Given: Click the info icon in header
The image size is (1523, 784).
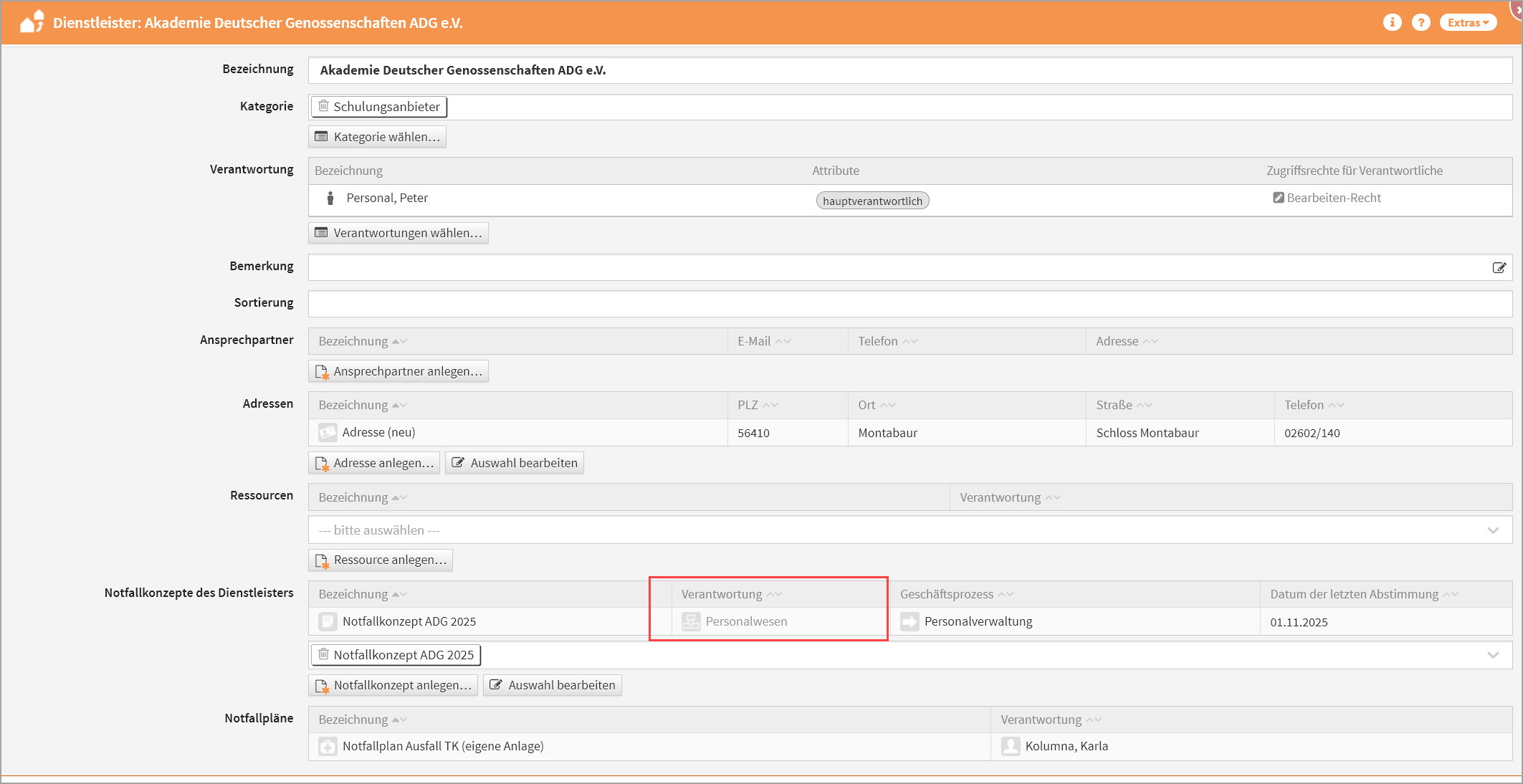Looking at the screenshot, I should tap(1392, 22).
